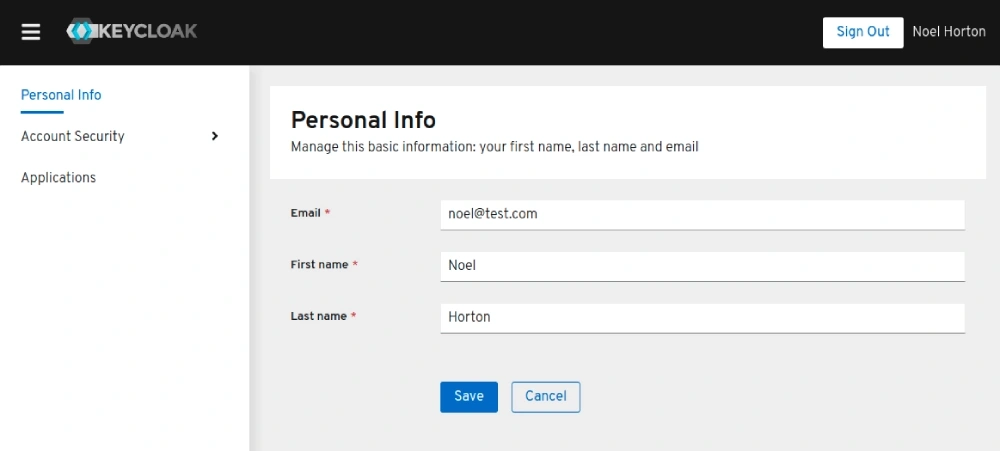Click the First name field label
1000x451 pixels.
coord(320,264)
